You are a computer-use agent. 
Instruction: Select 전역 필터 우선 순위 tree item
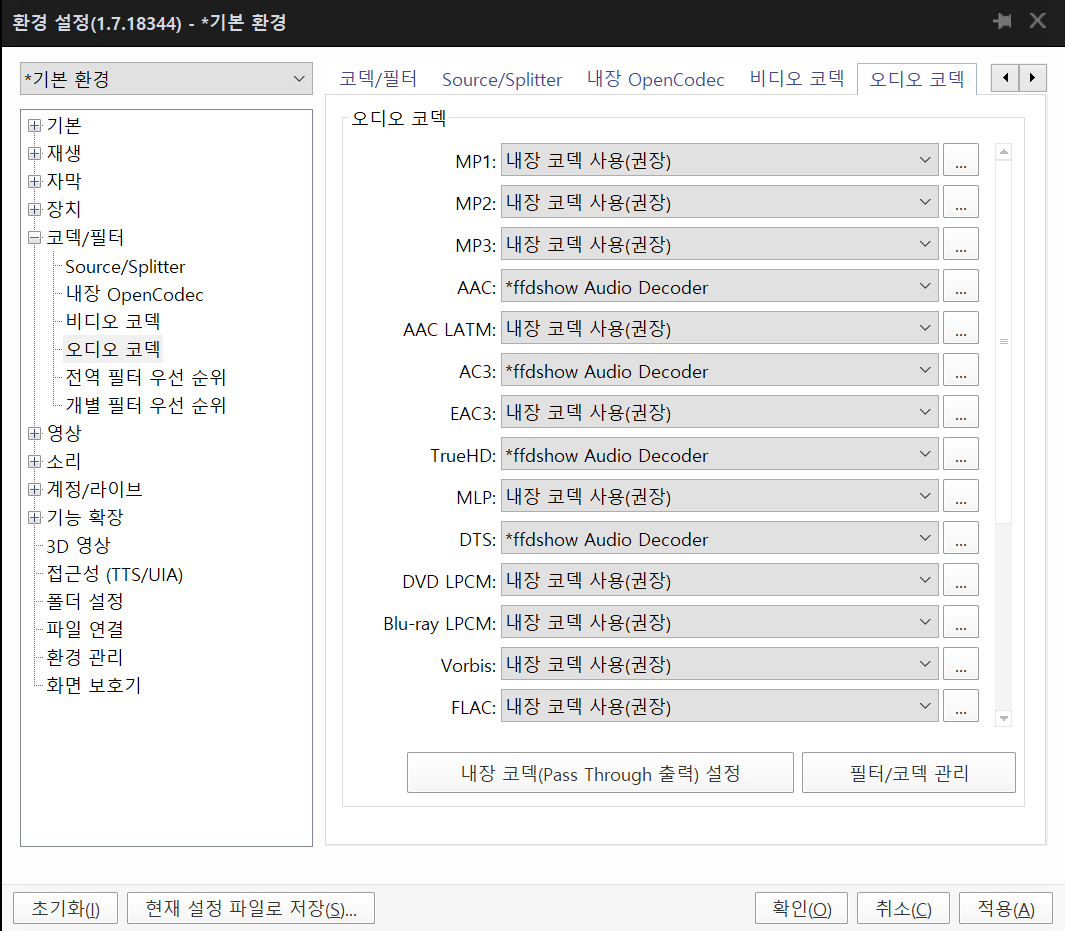coord(145,377)
